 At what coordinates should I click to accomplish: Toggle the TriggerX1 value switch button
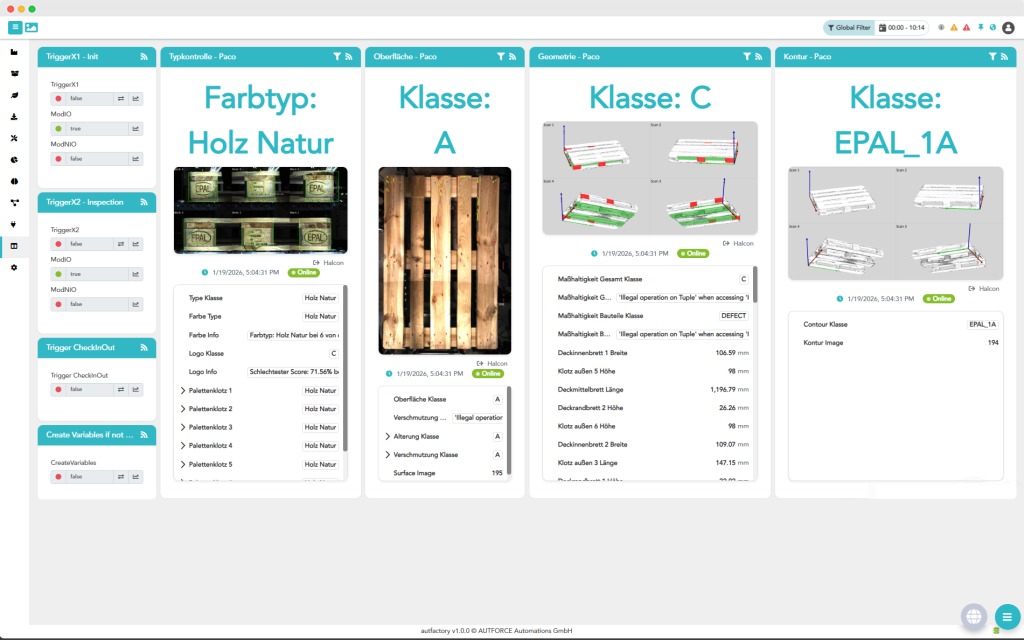[x=120, y=99]
